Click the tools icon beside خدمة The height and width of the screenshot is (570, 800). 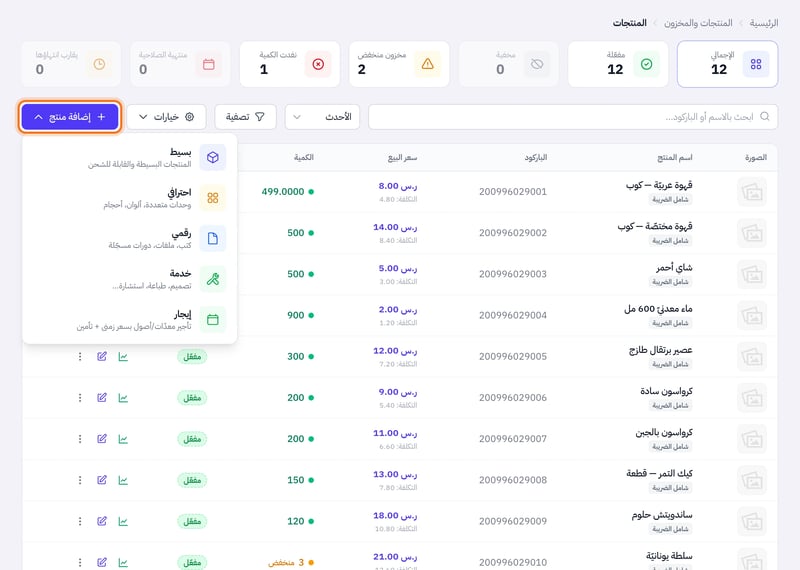tap(213, 279)
